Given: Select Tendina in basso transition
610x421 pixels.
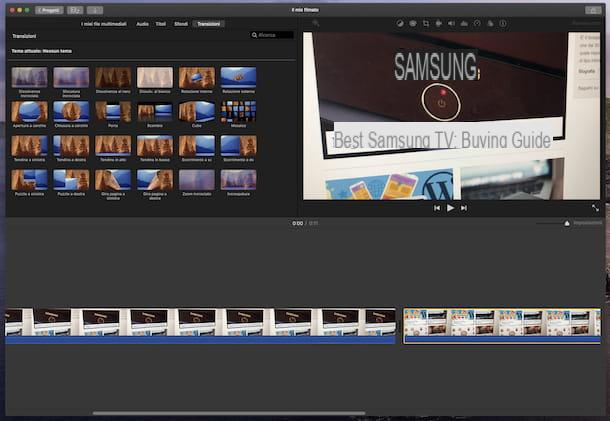Looking at the screenshot, I should (x=155, y=148).
